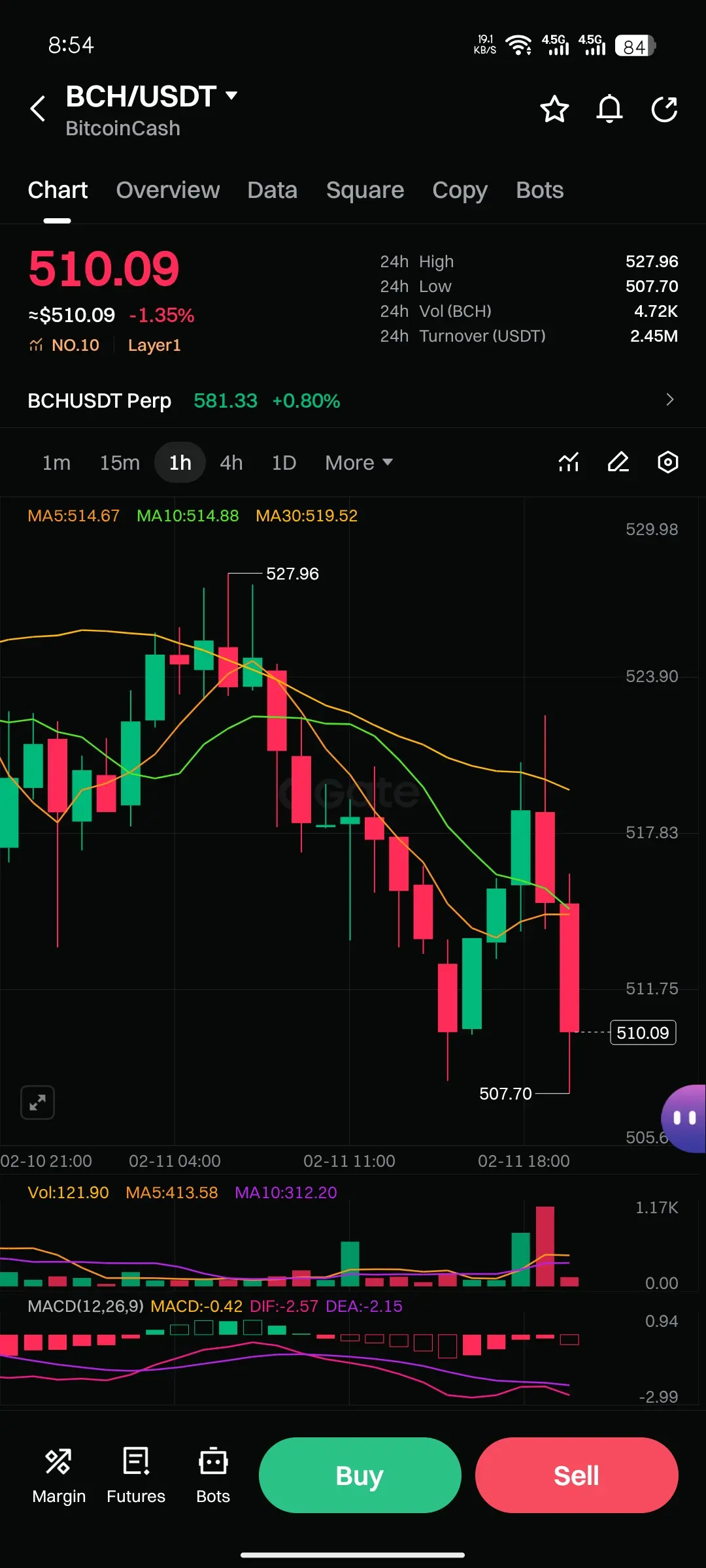Tap the 507.70 low marker on chart
This screenshot has height=1568, width=706.
point(505,1094)
